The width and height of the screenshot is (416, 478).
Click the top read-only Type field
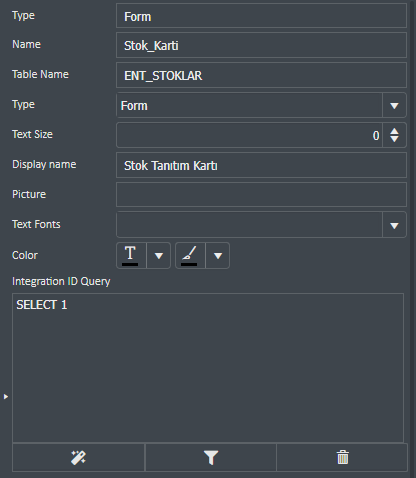coord(261,16)
